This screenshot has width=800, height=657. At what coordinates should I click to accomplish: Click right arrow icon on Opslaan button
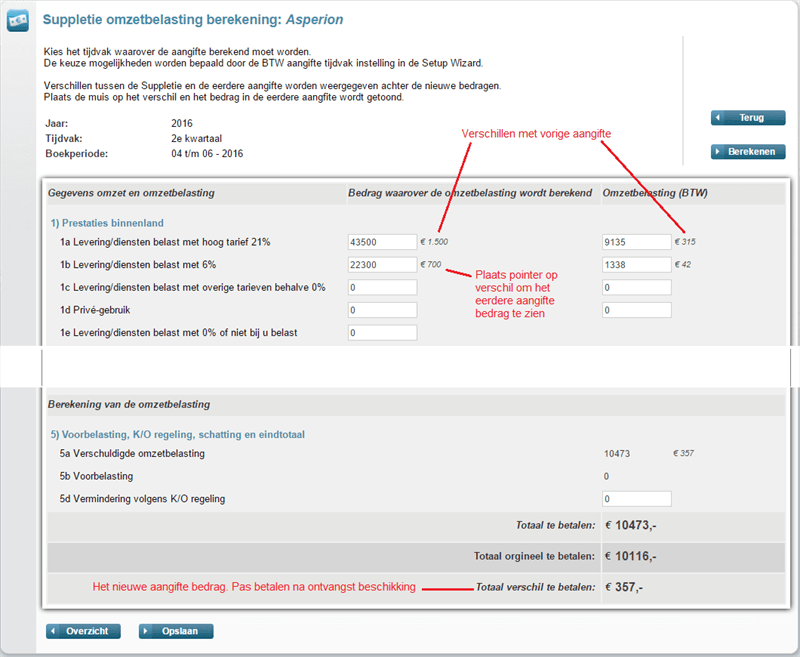[146, 631]
